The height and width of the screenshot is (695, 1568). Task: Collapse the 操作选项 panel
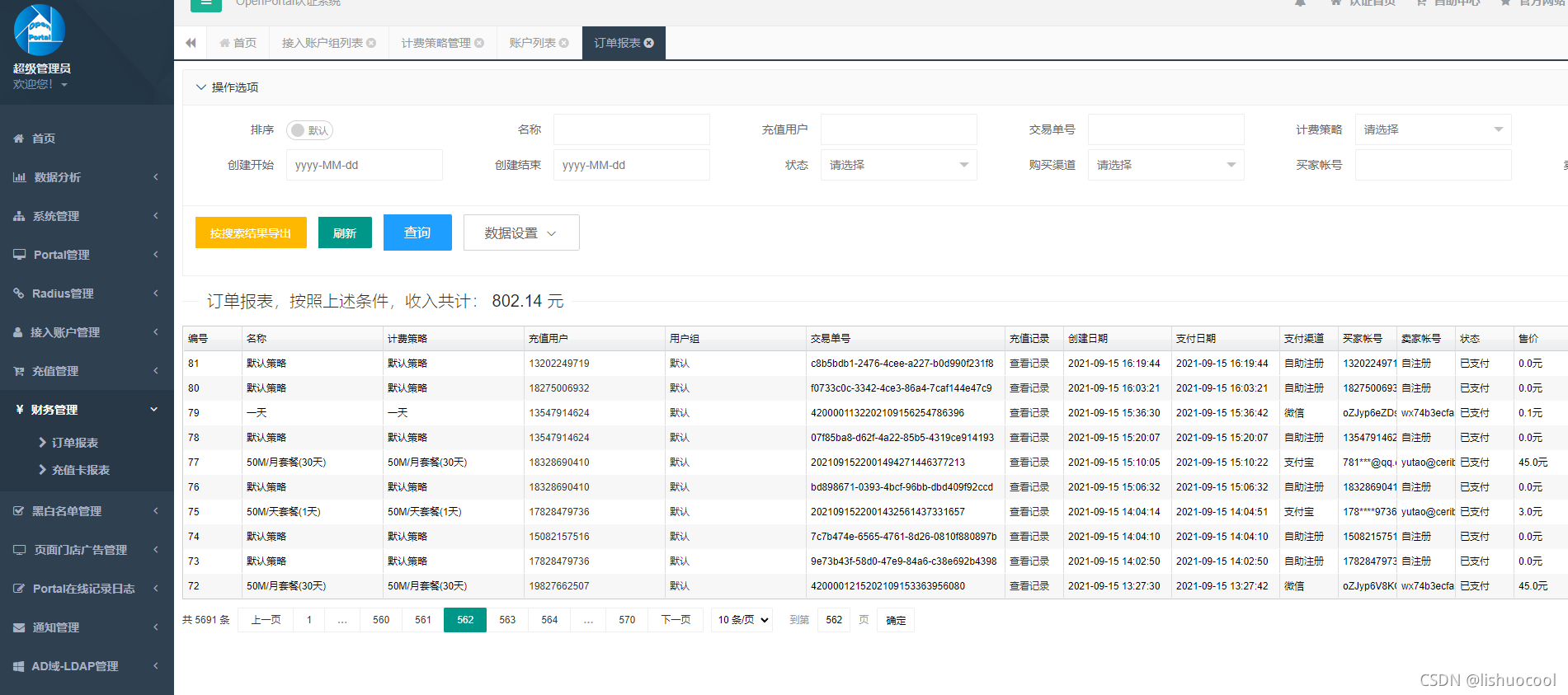[x=200, y=87]
